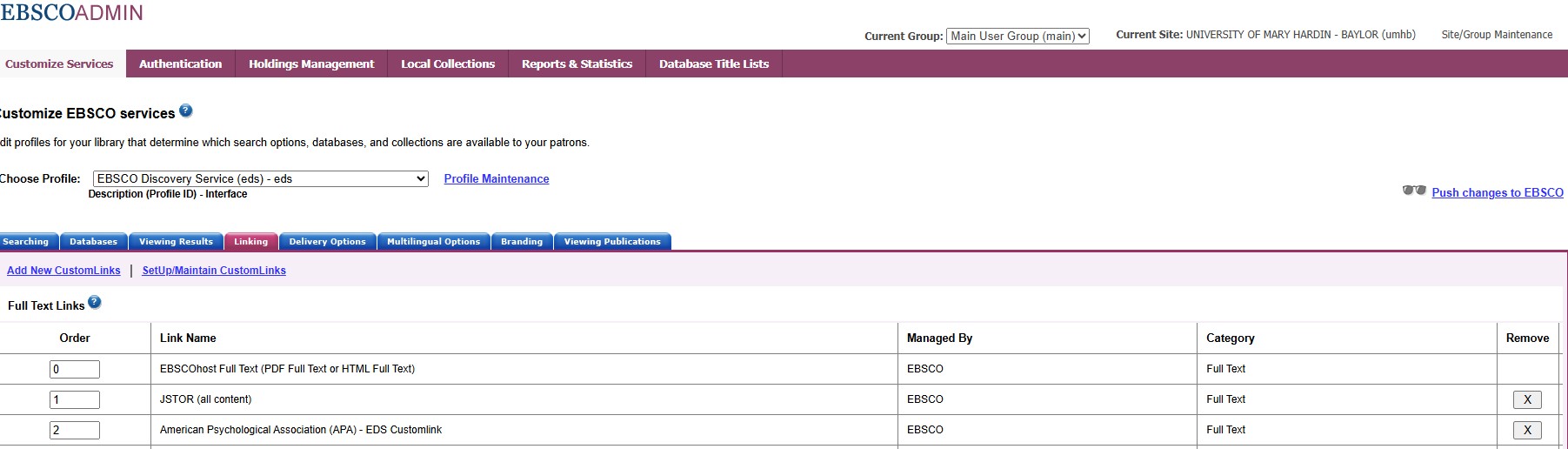1568x449 pixels.
Task: Switch to Local Collections tab
Action: [x=448, y=64]
